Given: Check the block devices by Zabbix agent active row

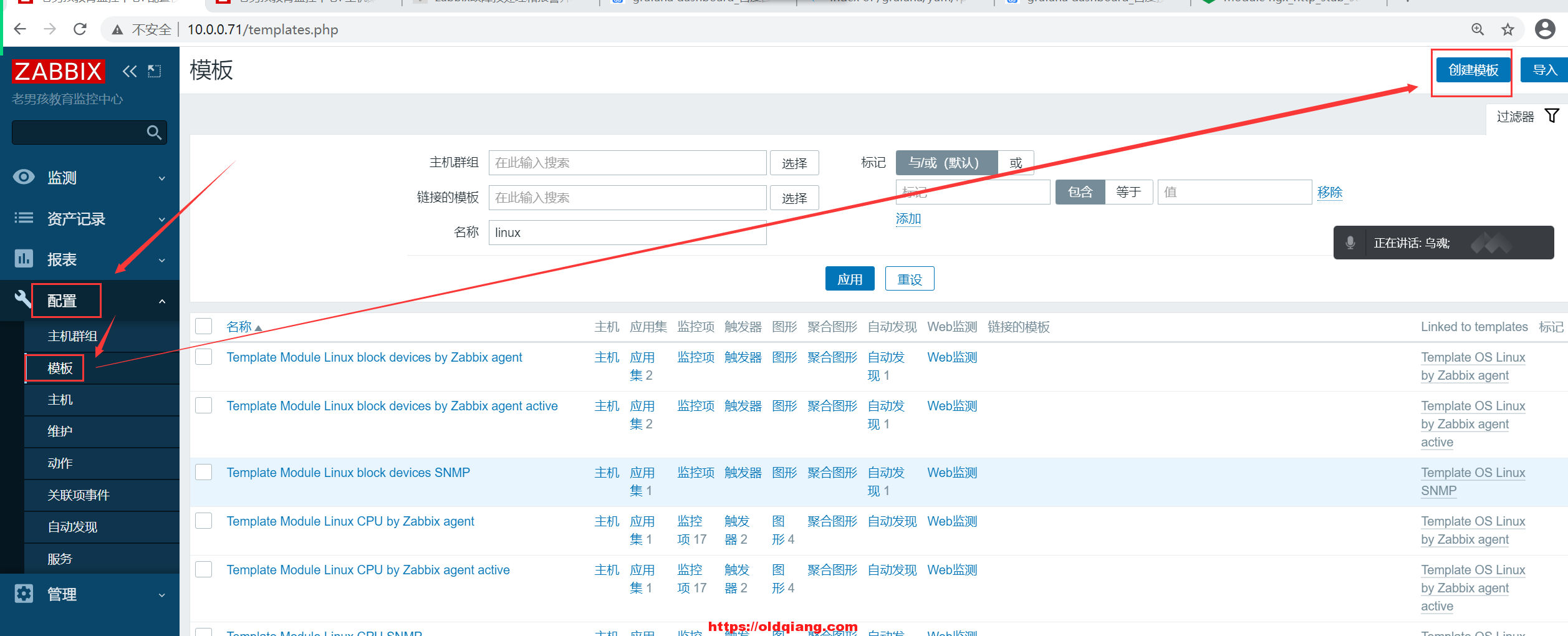Looking at the screenshot, I should (x=204, y=405).
